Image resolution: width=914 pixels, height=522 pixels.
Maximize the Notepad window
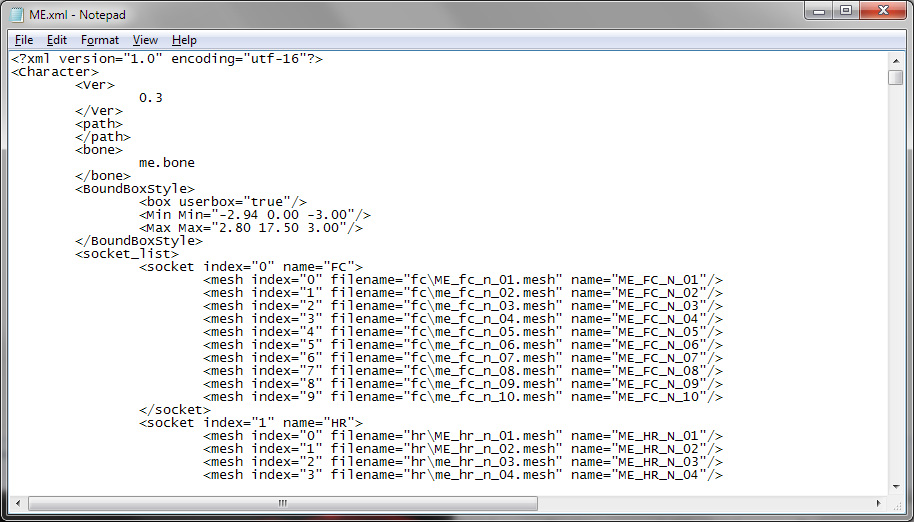coord(845,10)
